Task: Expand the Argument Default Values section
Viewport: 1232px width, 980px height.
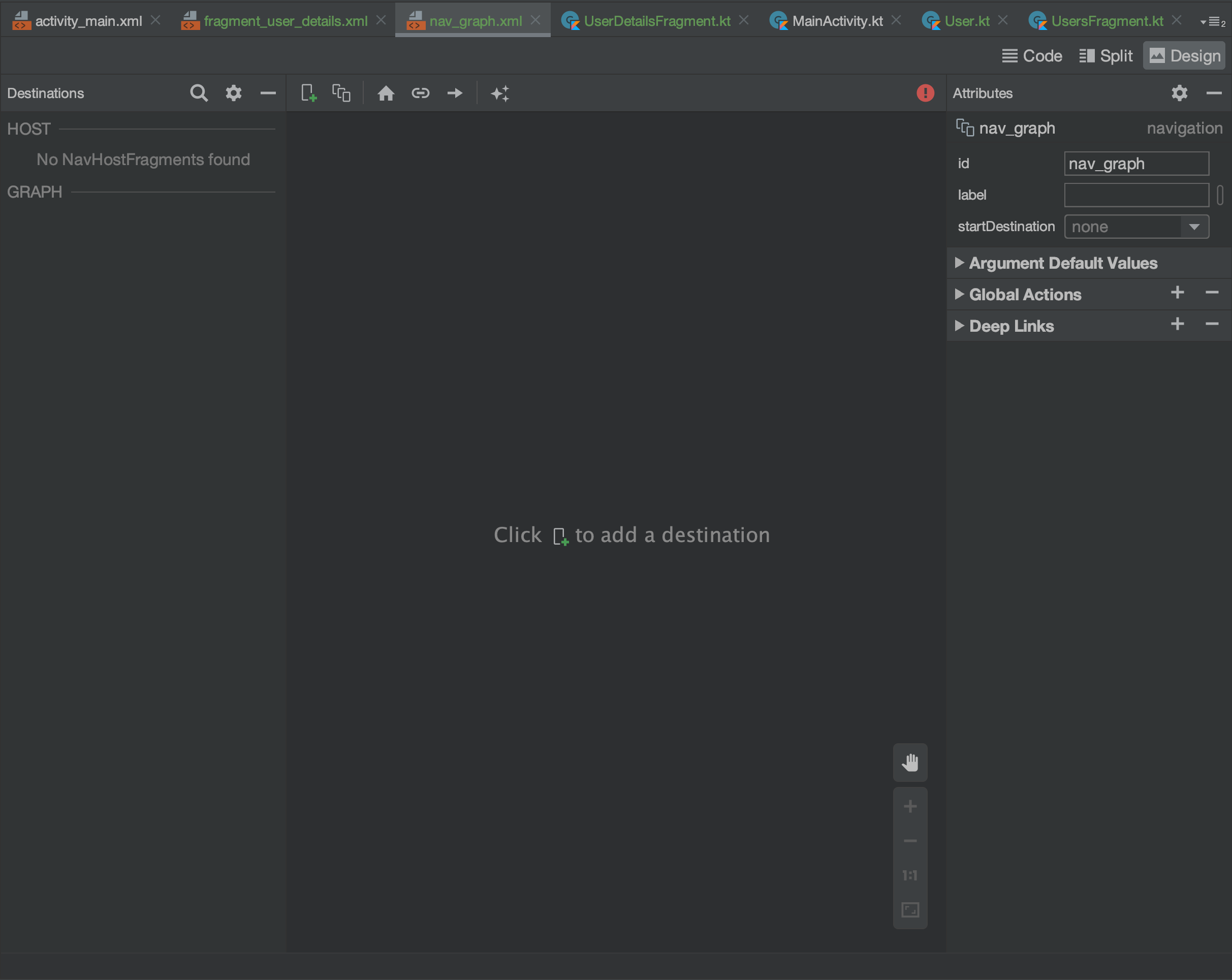Action: 961,263
